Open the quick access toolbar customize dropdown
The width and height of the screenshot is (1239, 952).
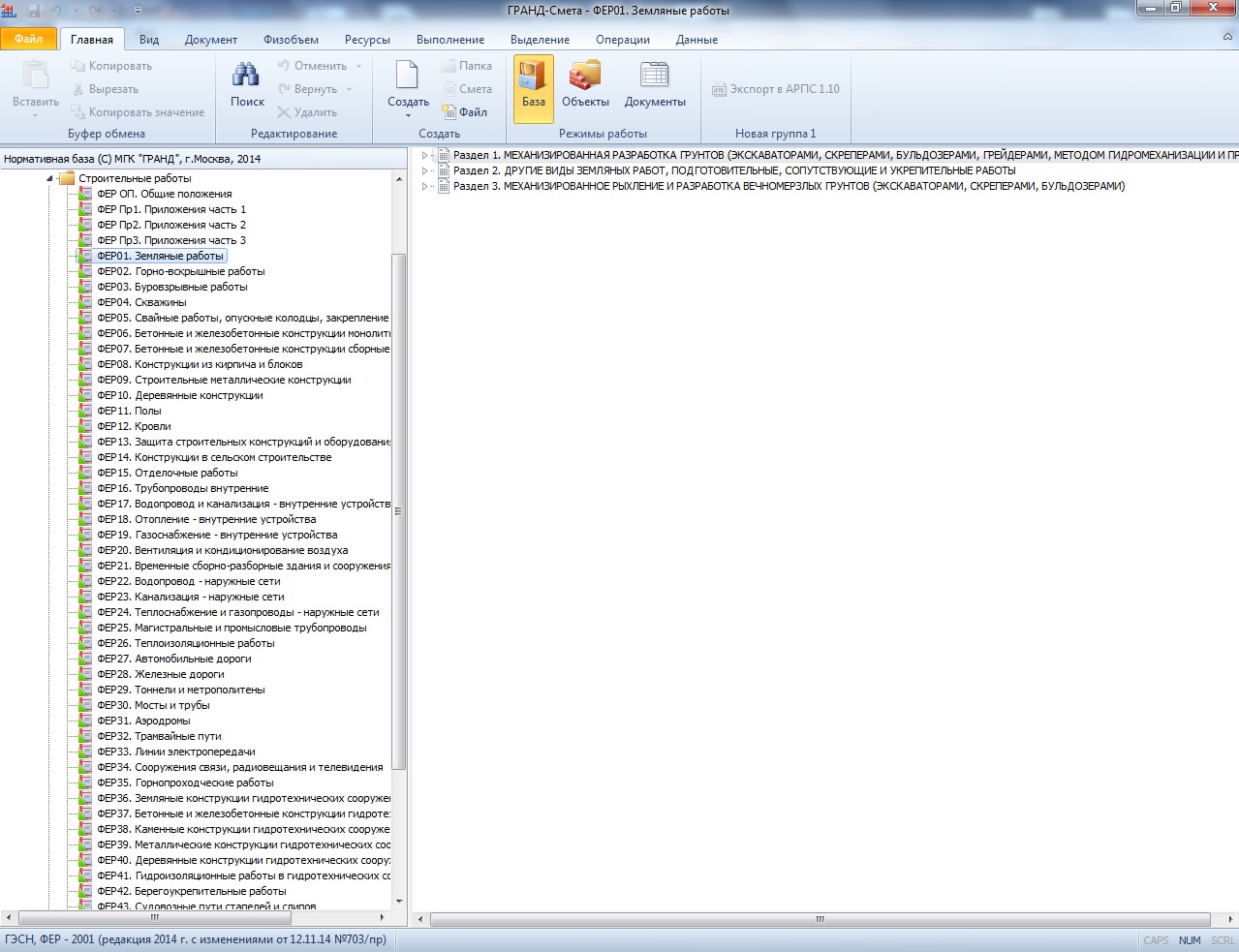click(138, 11)
